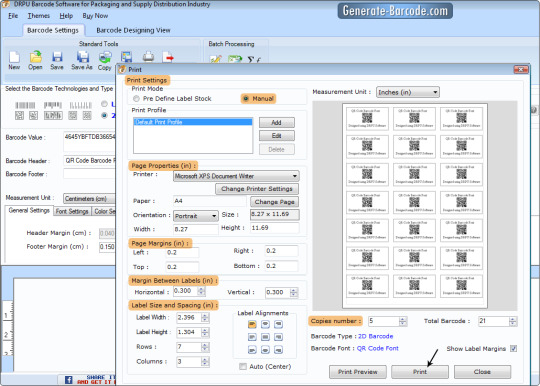Click the page preview thumbnail
540x386 pixels.
coord(415,206)
